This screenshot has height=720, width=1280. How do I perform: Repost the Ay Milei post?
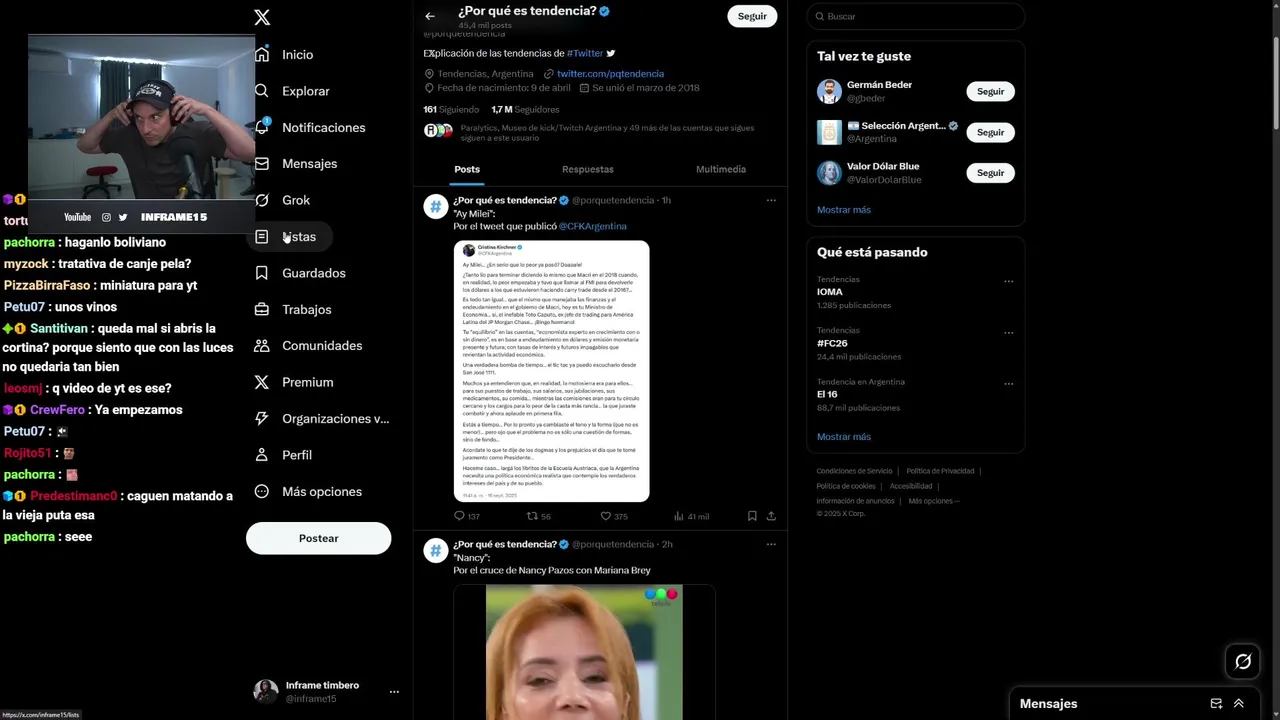532,516
